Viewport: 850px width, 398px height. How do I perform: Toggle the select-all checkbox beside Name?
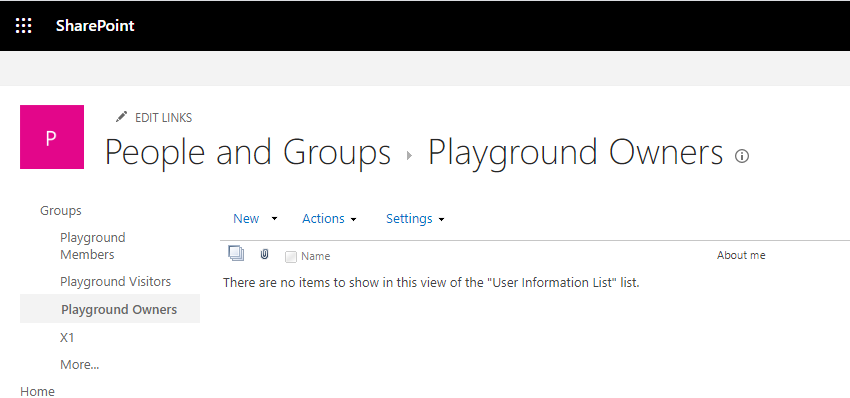coord(291,257)
